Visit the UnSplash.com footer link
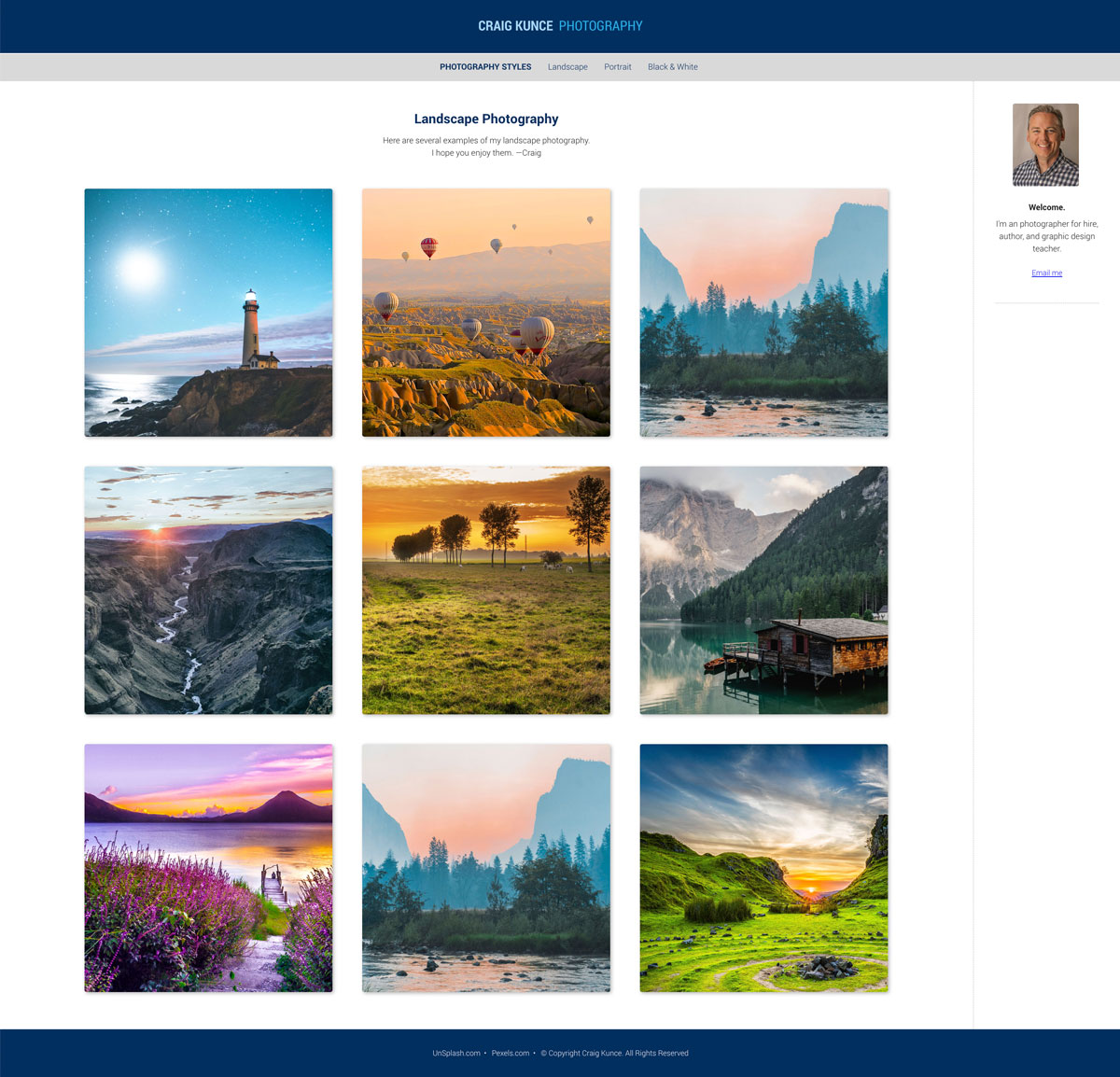Image resolution: width=1120 pixels, height=1077 pixels. pyautogui.click(x=456, y=1054)
